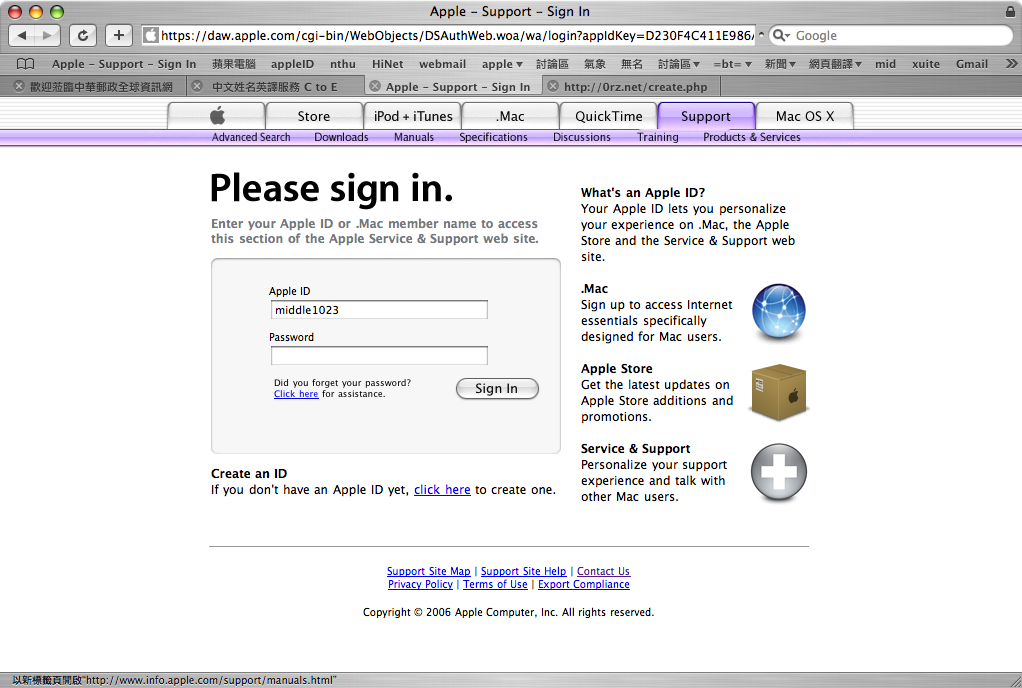This screenshot has width=1022, height=688.
Task: Click the Apple ID text field
Action: (379, 309)
